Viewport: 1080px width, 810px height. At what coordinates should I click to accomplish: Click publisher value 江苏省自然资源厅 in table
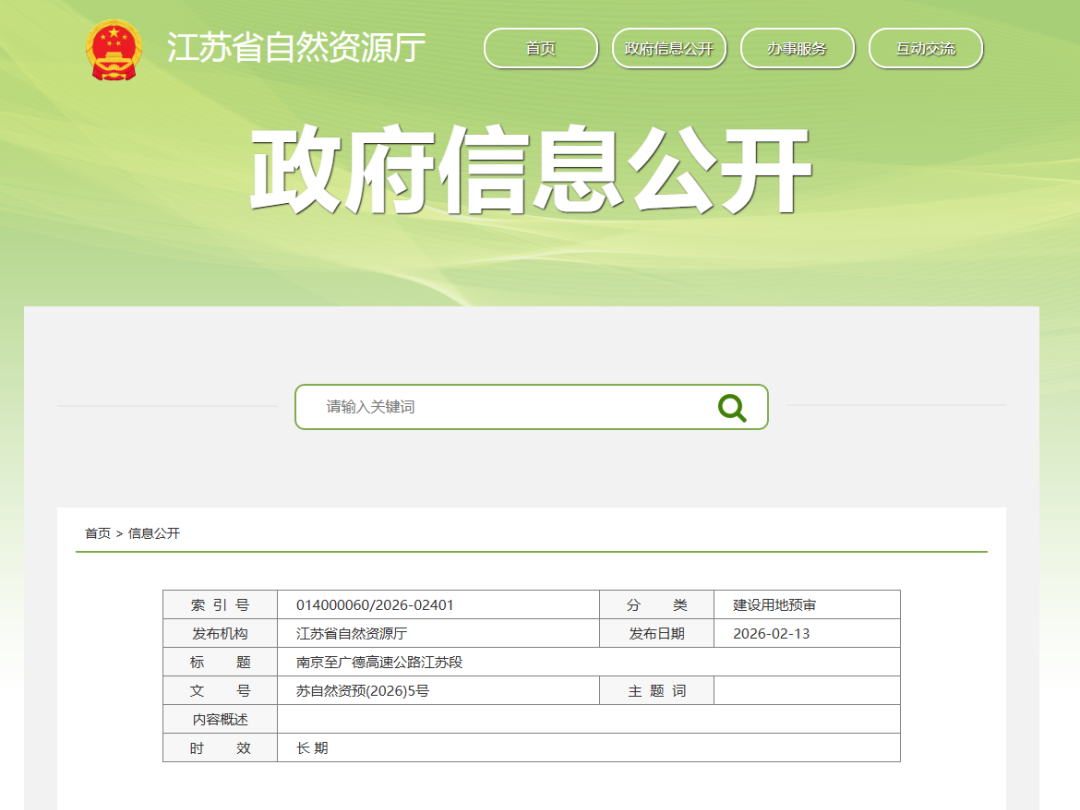click(351, 634)
